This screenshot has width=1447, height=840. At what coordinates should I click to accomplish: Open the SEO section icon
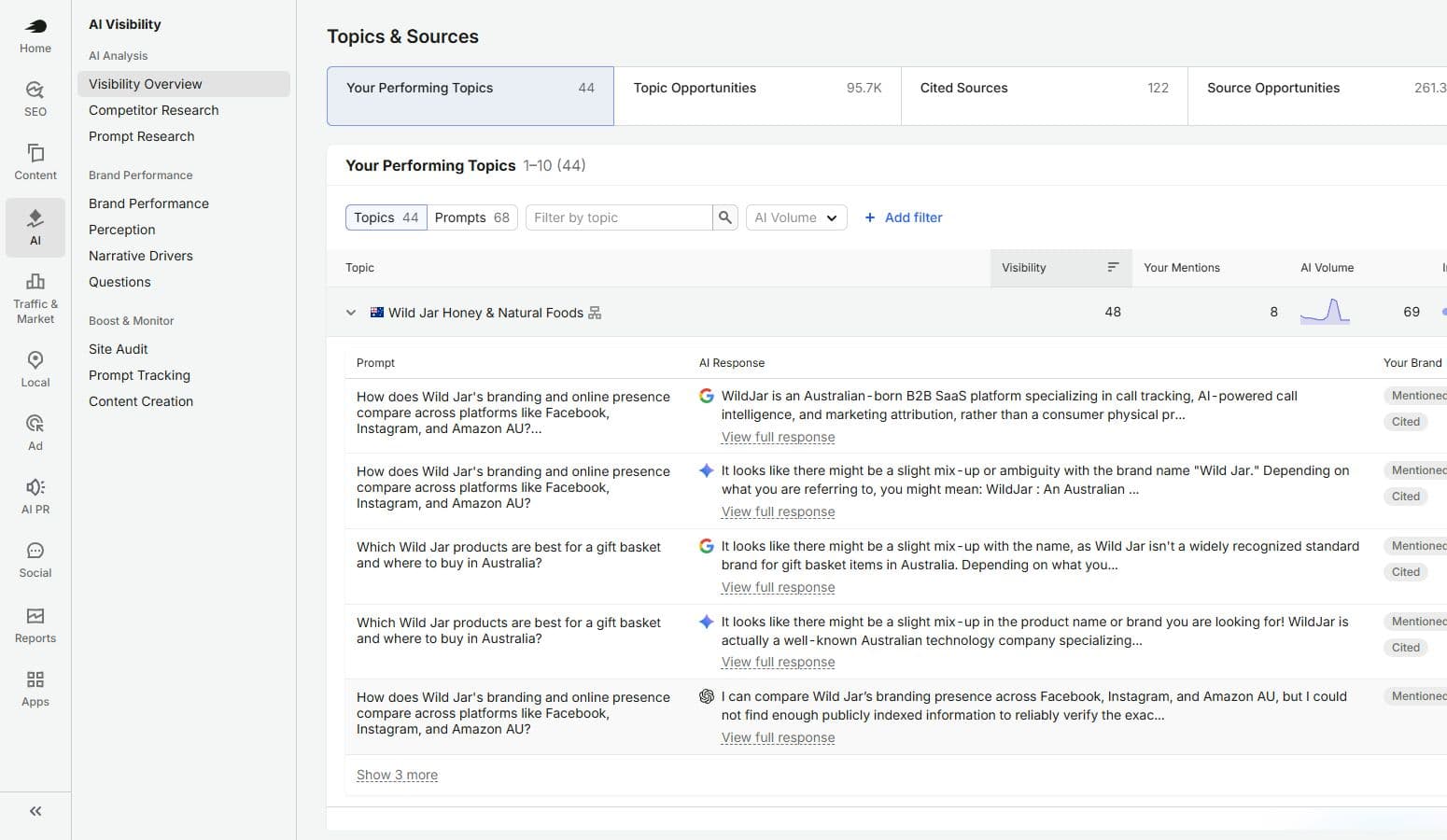[35, 90]
